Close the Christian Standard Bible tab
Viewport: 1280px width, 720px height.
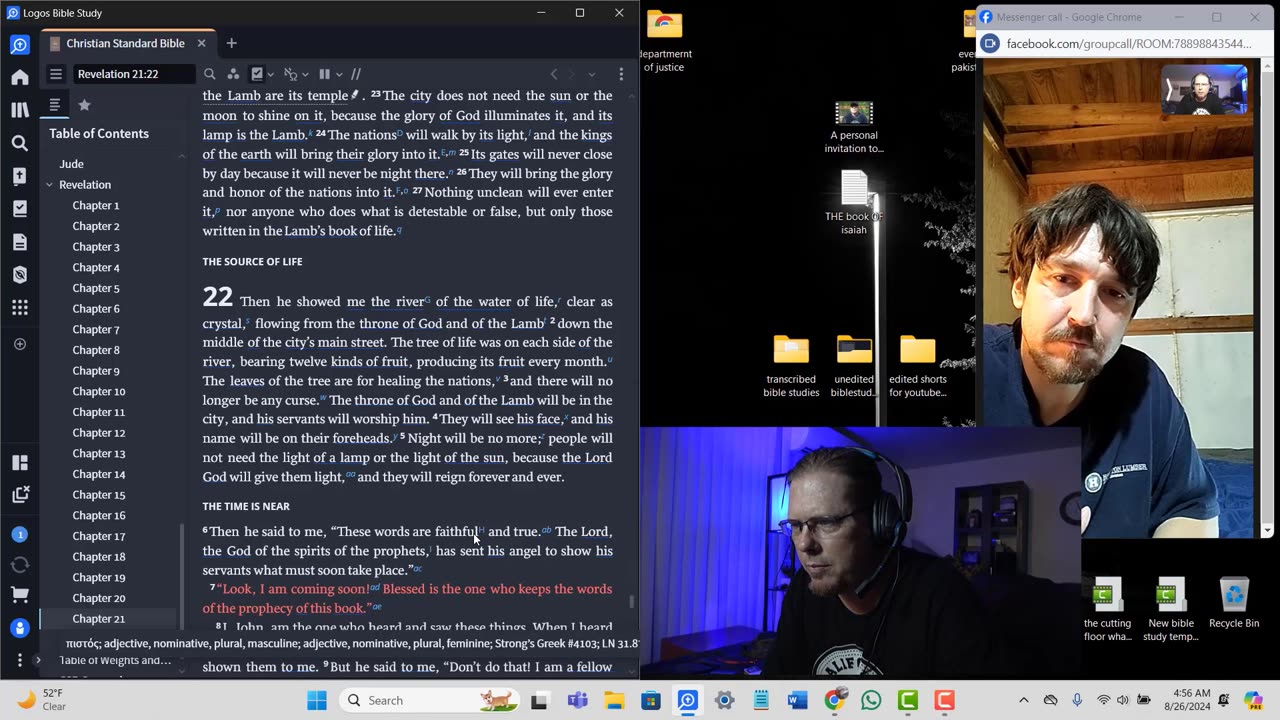coord(201,43)
